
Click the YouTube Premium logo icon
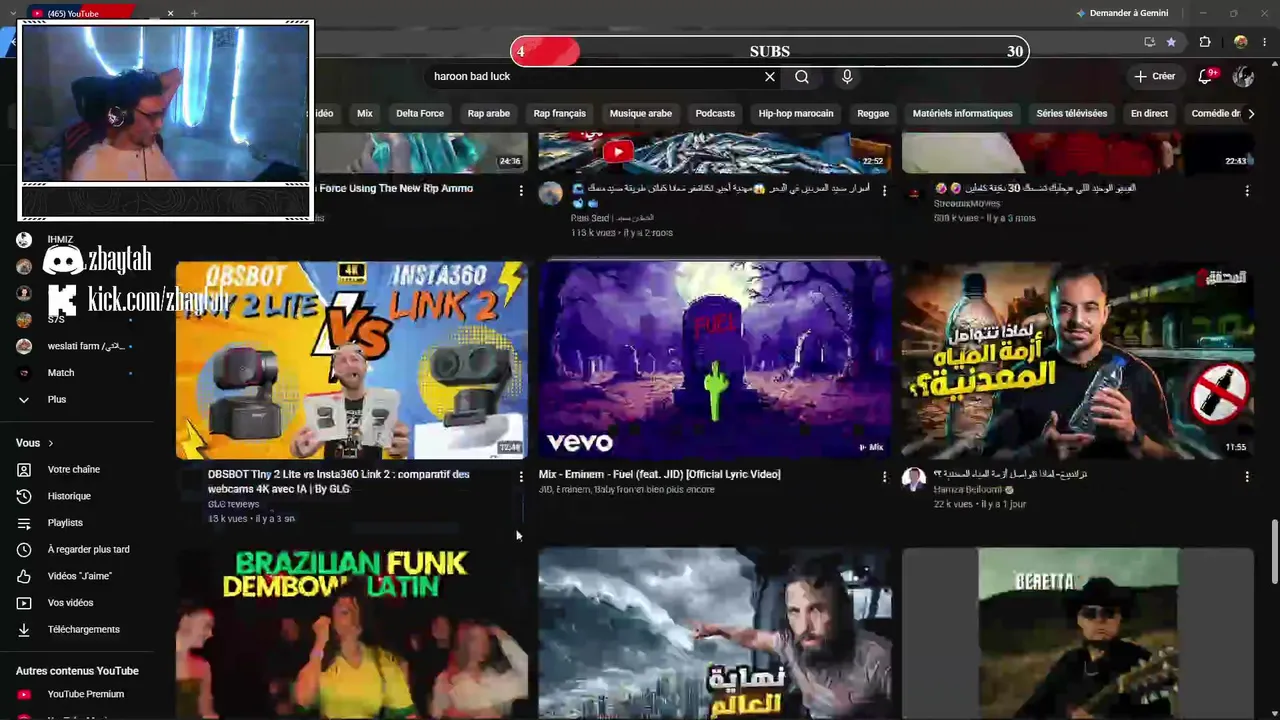tap(24, 694)
